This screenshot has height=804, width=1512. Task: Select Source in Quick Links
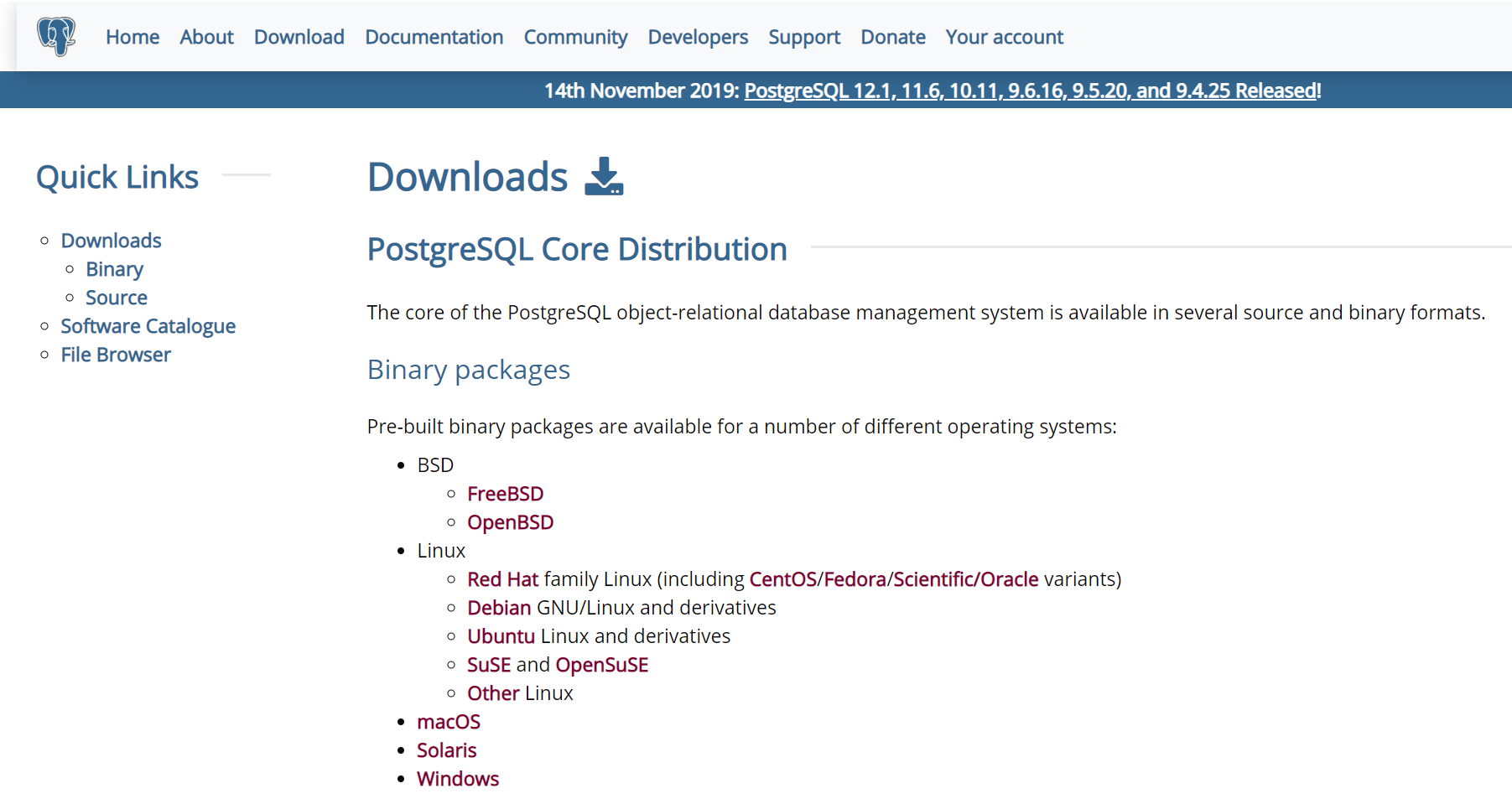click(x=117, y=298)
